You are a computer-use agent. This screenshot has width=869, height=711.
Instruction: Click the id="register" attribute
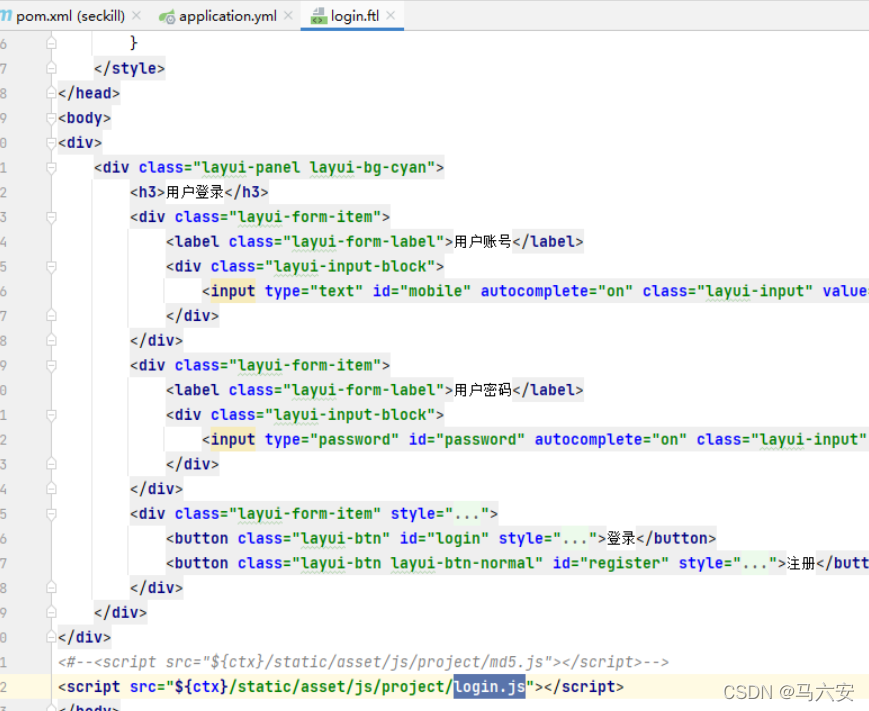tap(611, 563)
